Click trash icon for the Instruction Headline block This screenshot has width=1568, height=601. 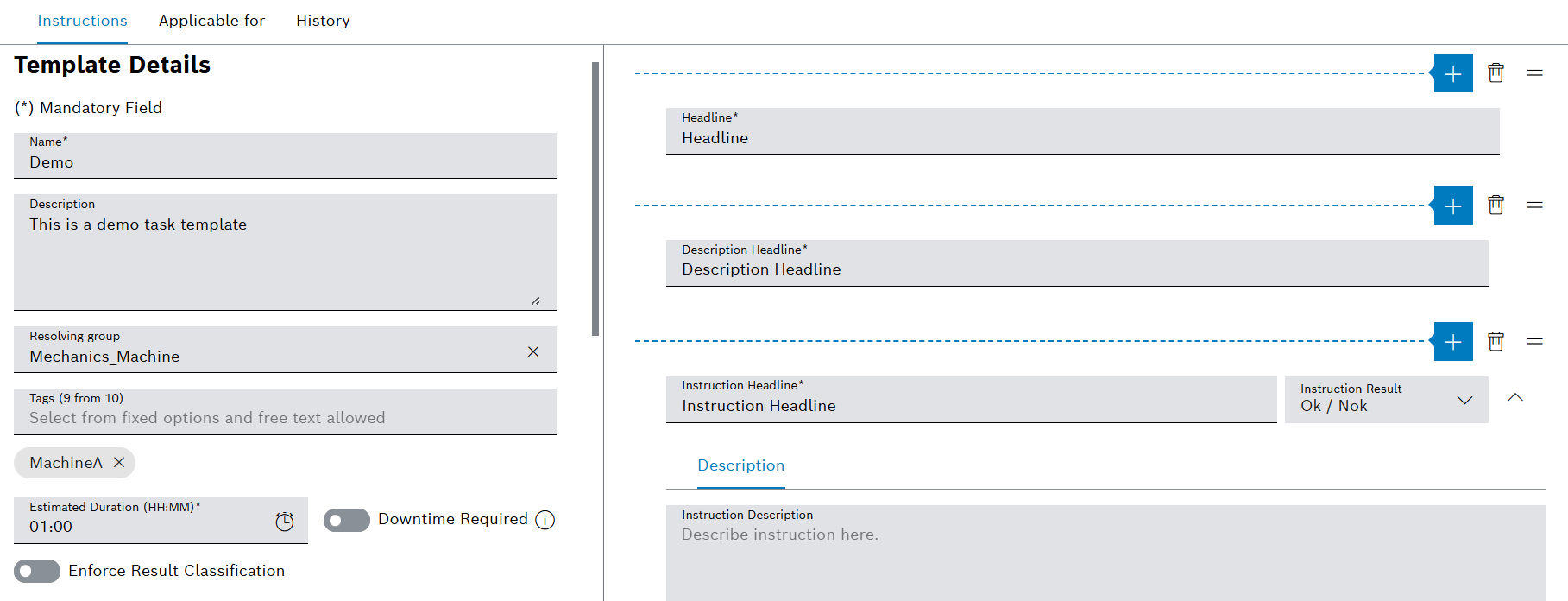[x=1496, y=342]
